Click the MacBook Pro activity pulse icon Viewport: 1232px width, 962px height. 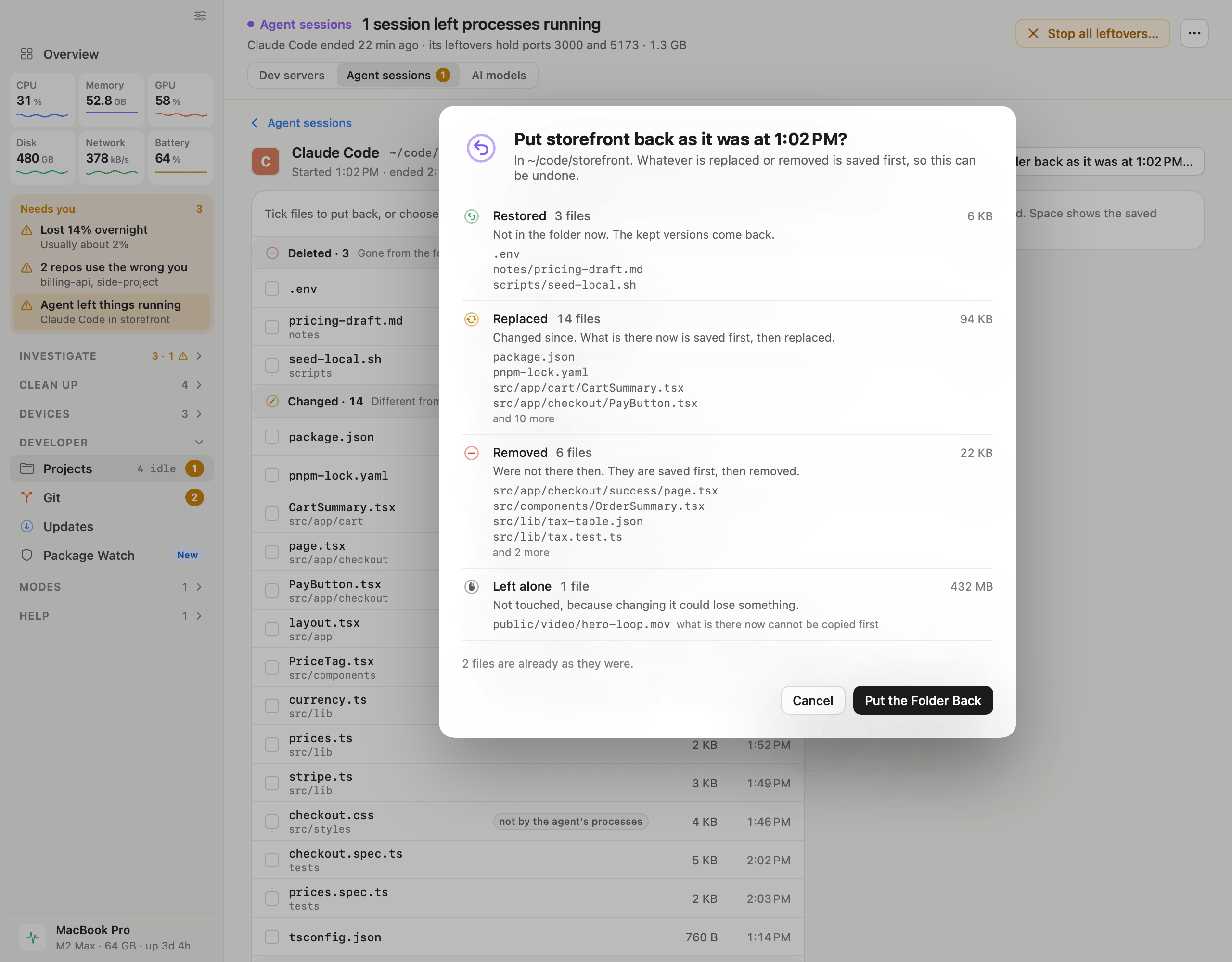[33, 937]
